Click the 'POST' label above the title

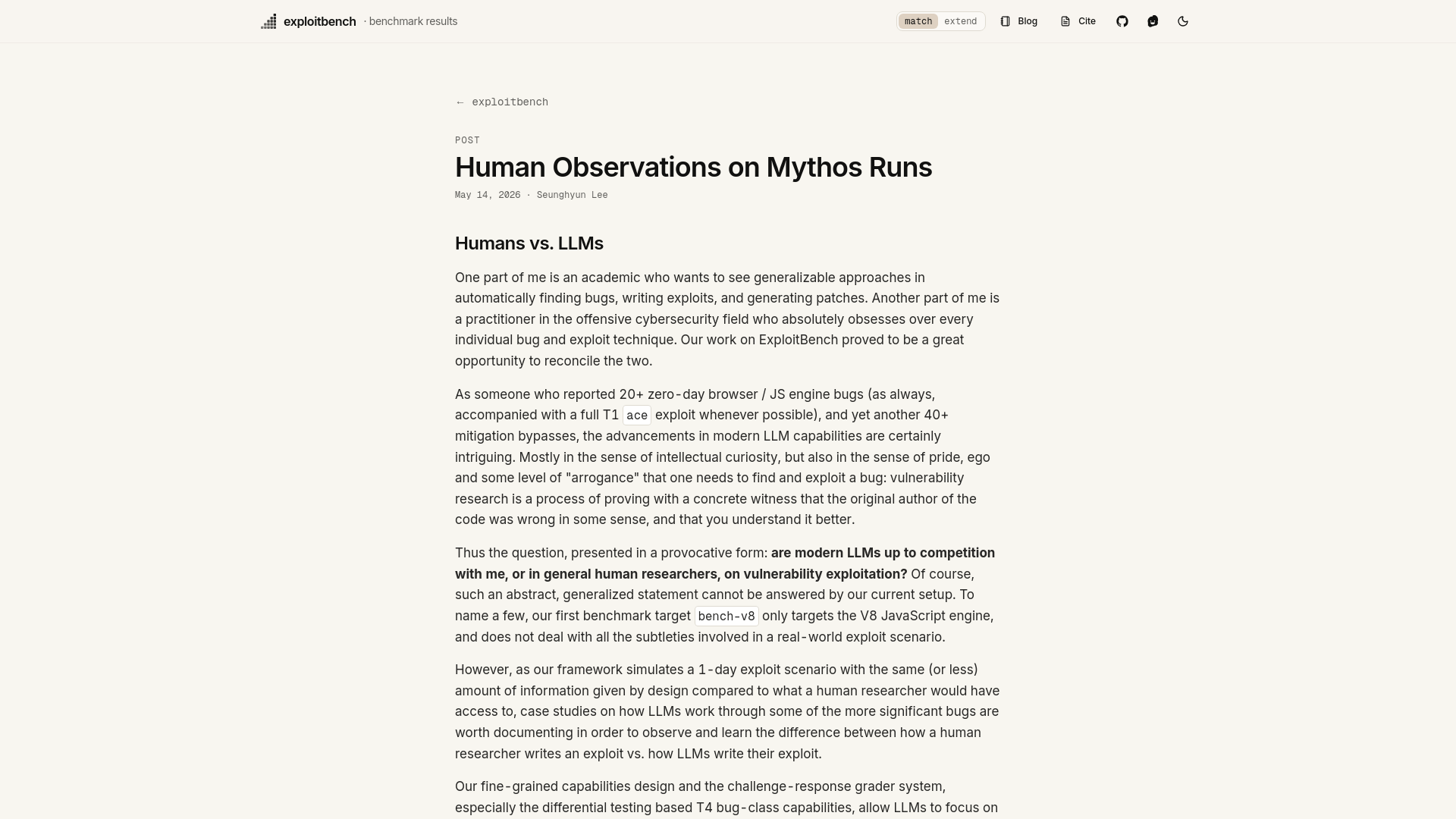point(467,140)
